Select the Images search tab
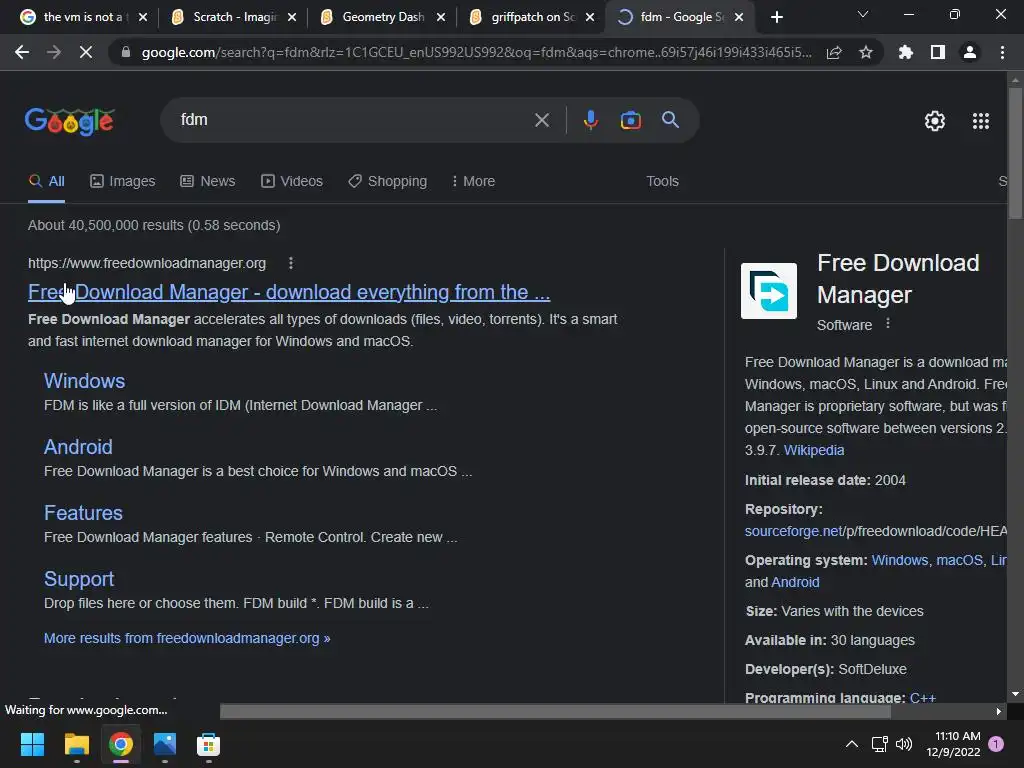1024x768 pixels. point(123,181)
